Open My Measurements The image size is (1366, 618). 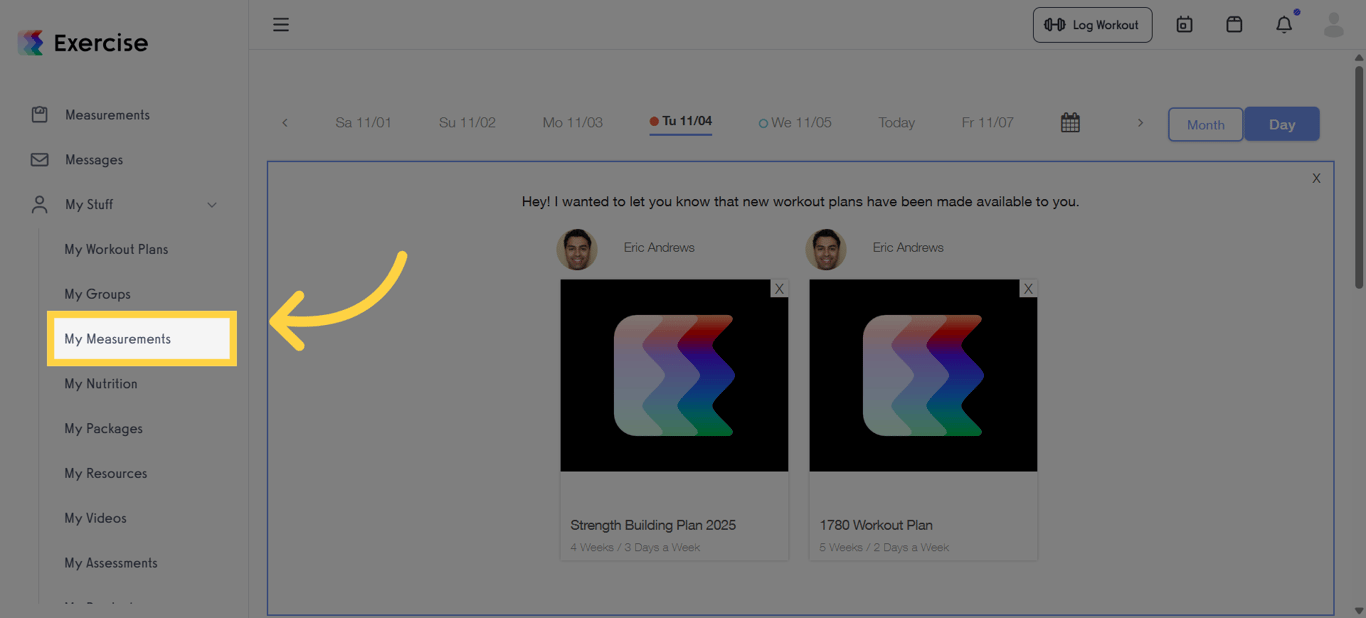[142, 339]
